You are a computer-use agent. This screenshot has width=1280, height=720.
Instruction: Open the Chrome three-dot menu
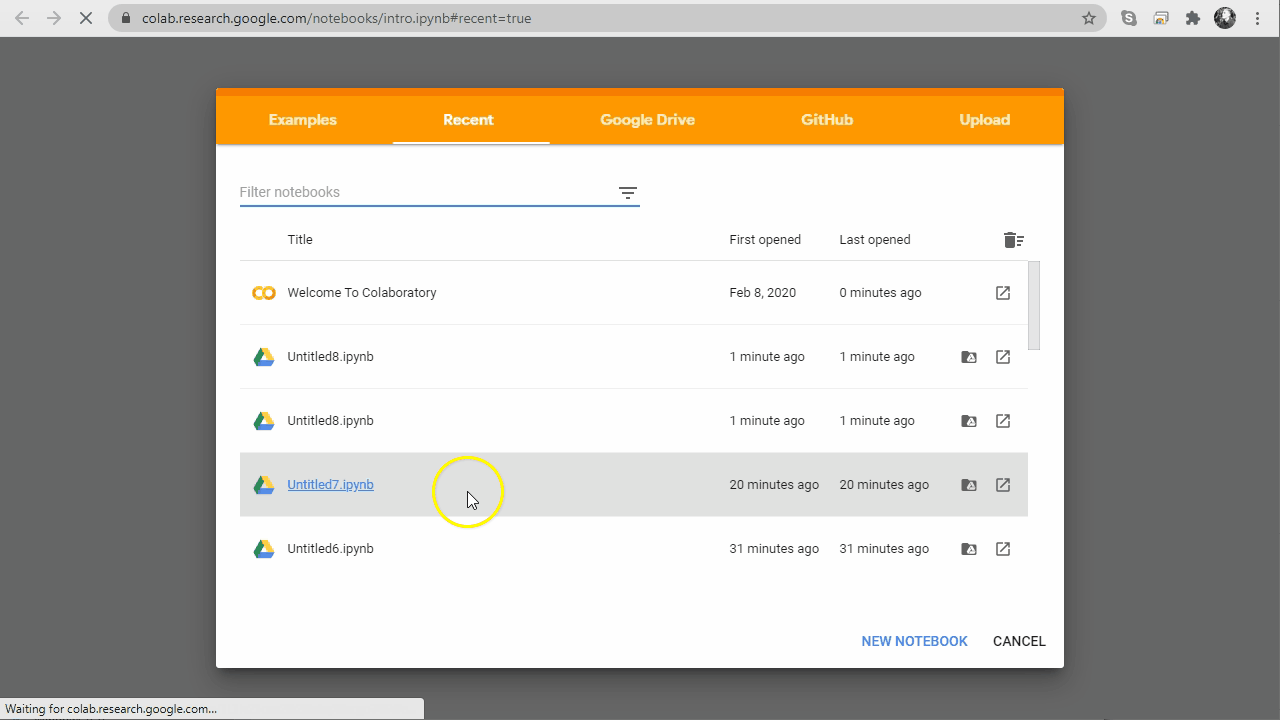tap(1258, 18)
